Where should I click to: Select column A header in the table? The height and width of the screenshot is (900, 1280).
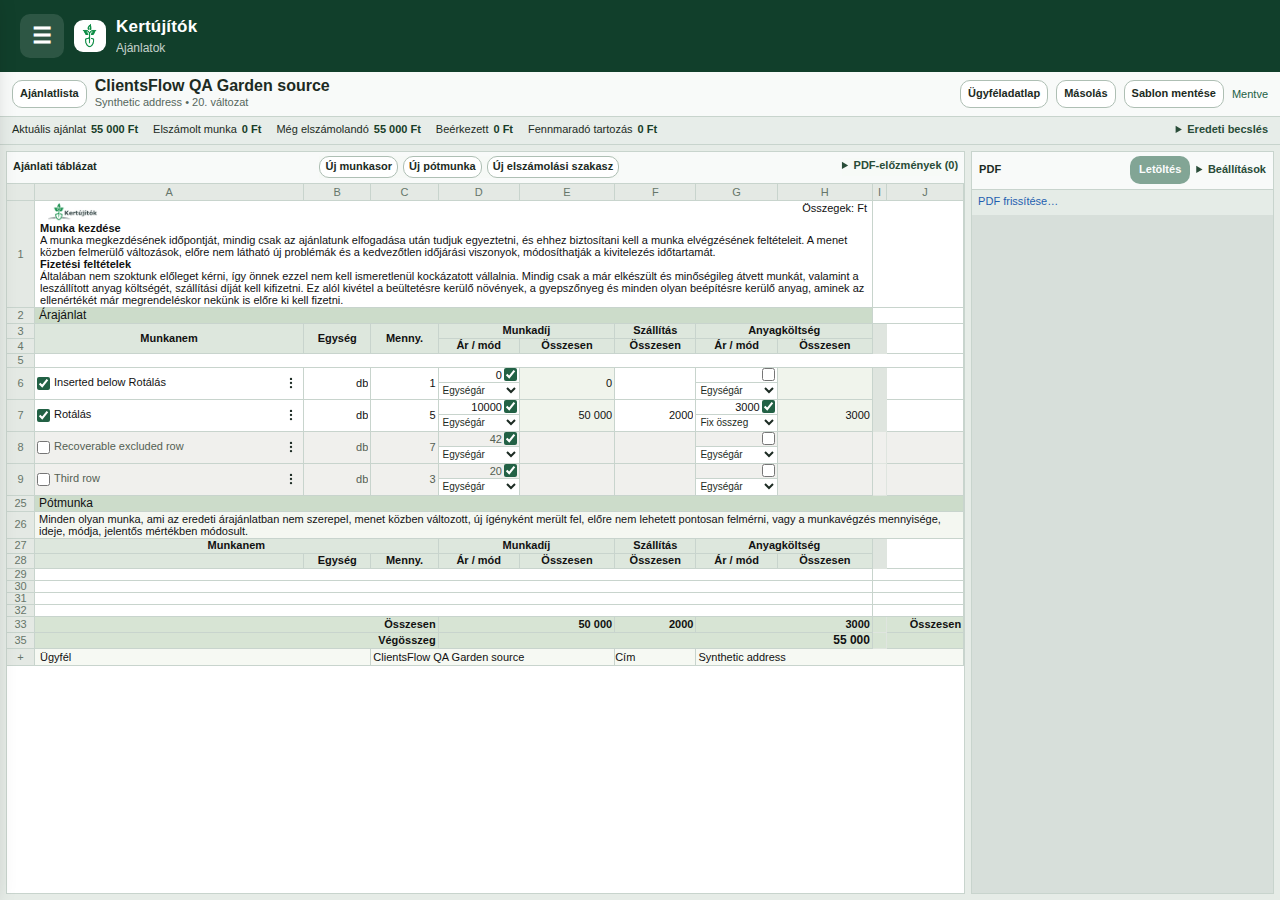coord(169,192)
